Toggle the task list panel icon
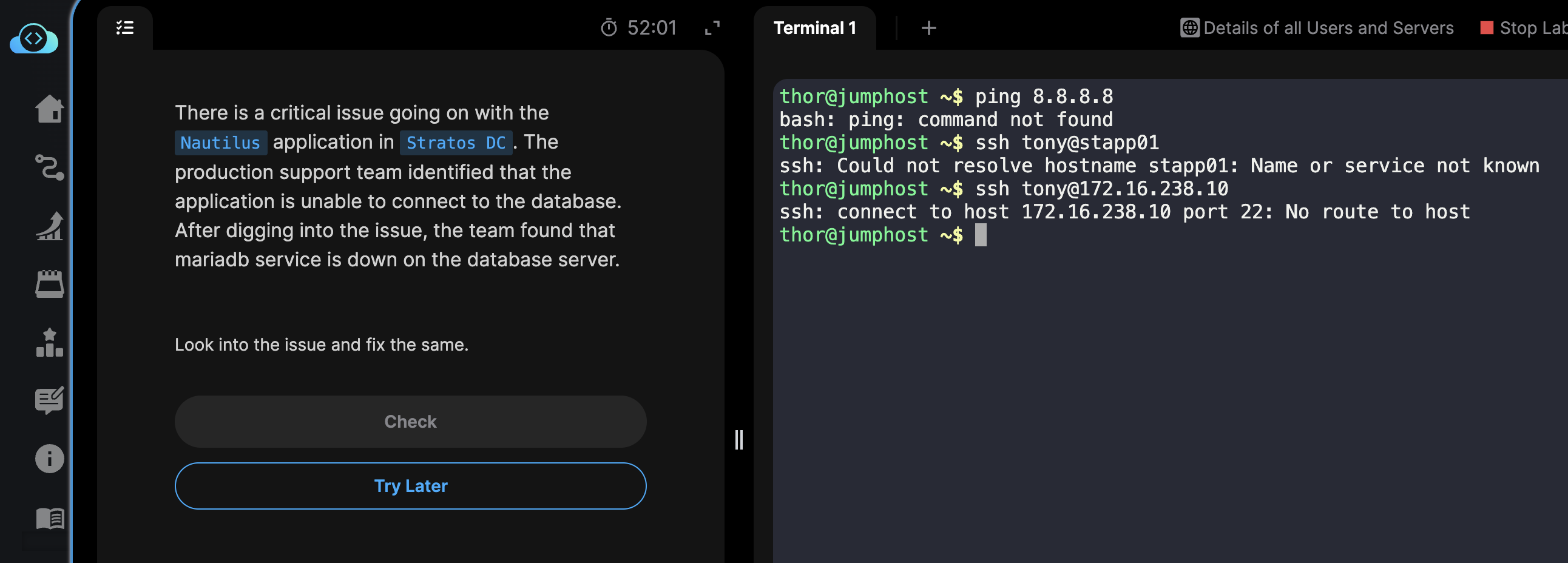The height and width of the screenshot is (563, 1568). 125,28
